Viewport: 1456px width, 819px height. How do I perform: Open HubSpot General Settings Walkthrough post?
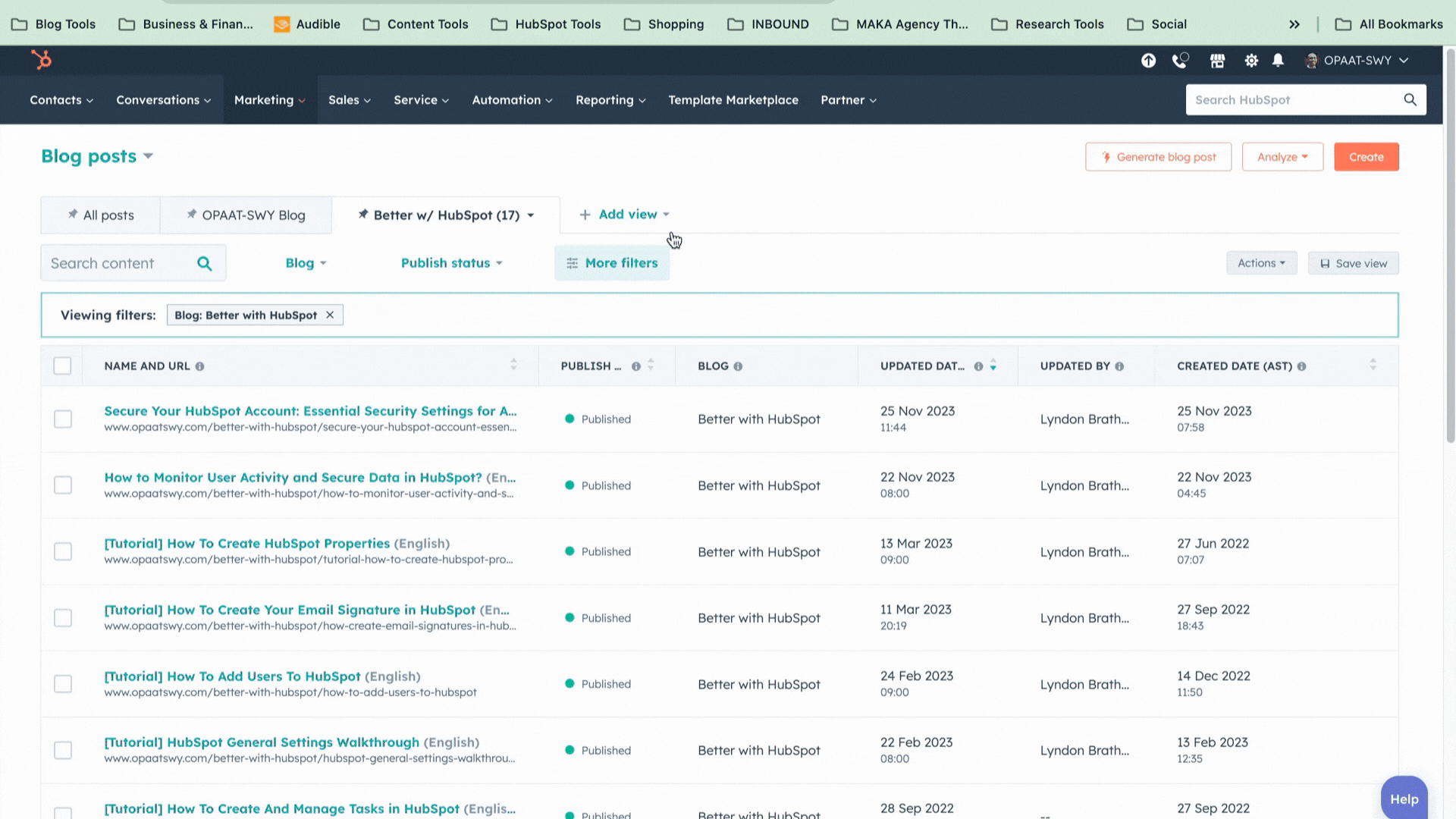262,742
